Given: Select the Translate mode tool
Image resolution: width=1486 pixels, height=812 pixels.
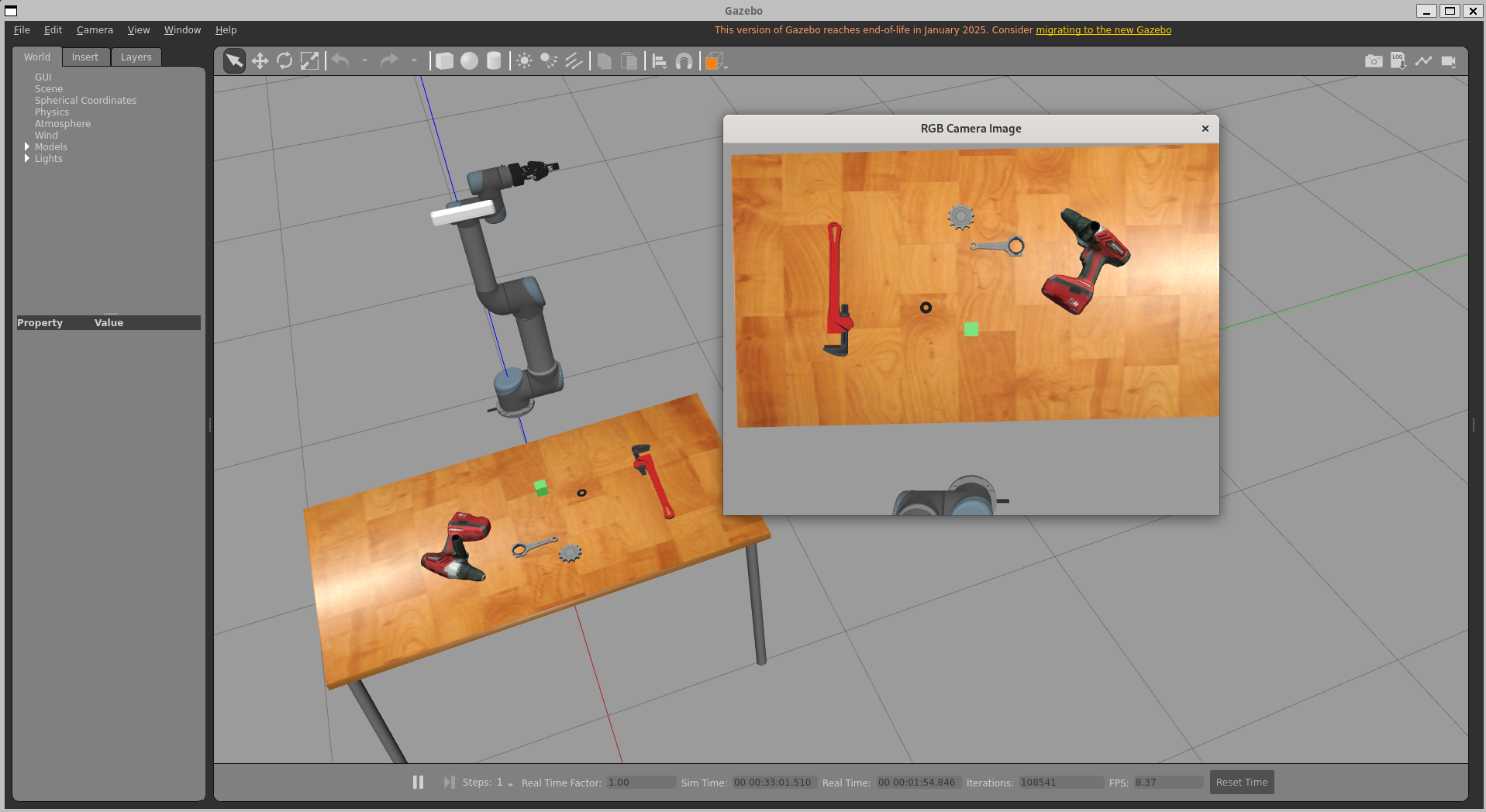Looking at the screenshot, I should (x=260, y=61).
